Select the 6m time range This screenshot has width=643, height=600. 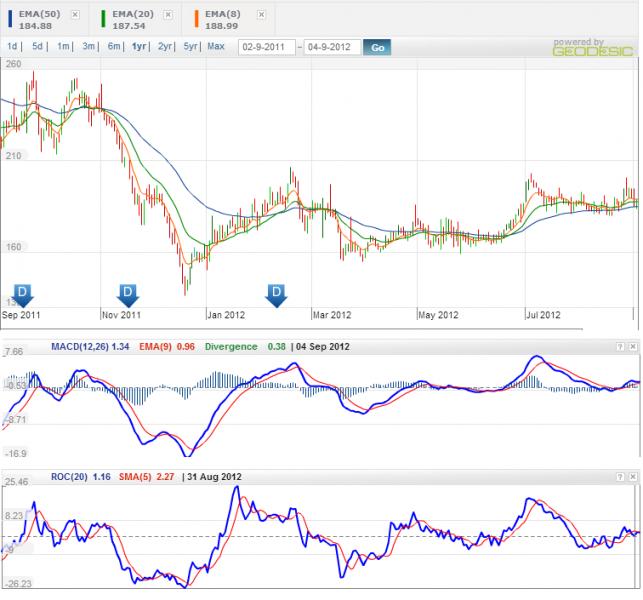pos(114,46)
